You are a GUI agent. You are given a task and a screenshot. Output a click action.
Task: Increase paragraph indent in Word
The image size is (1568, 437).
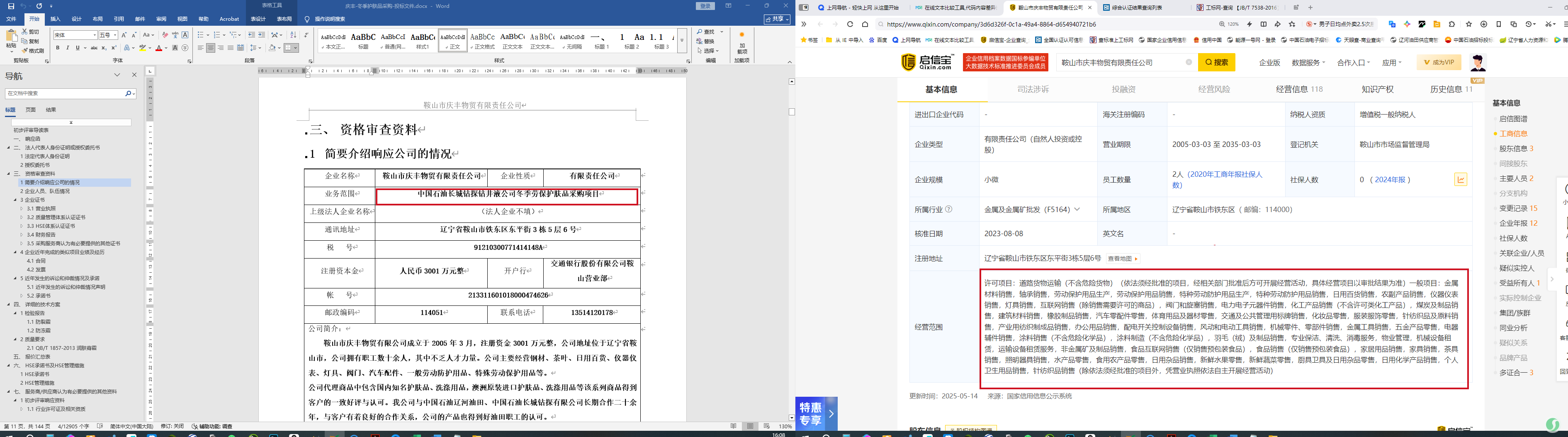click(262, 35)
